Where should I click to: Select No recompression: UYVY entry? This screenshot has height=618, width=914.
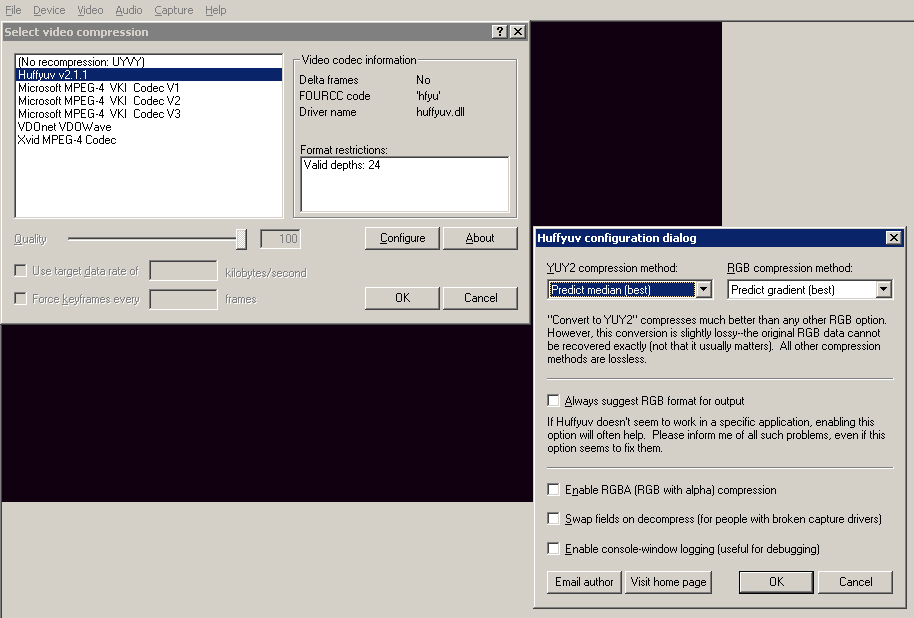149,62
